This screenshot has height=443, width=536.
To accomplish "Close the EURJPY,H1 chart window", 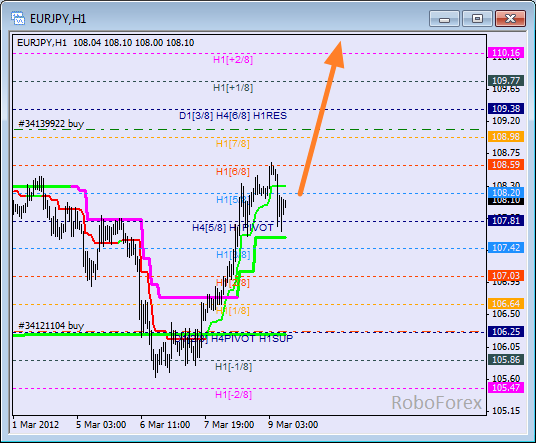I will [x=510, y=18].
